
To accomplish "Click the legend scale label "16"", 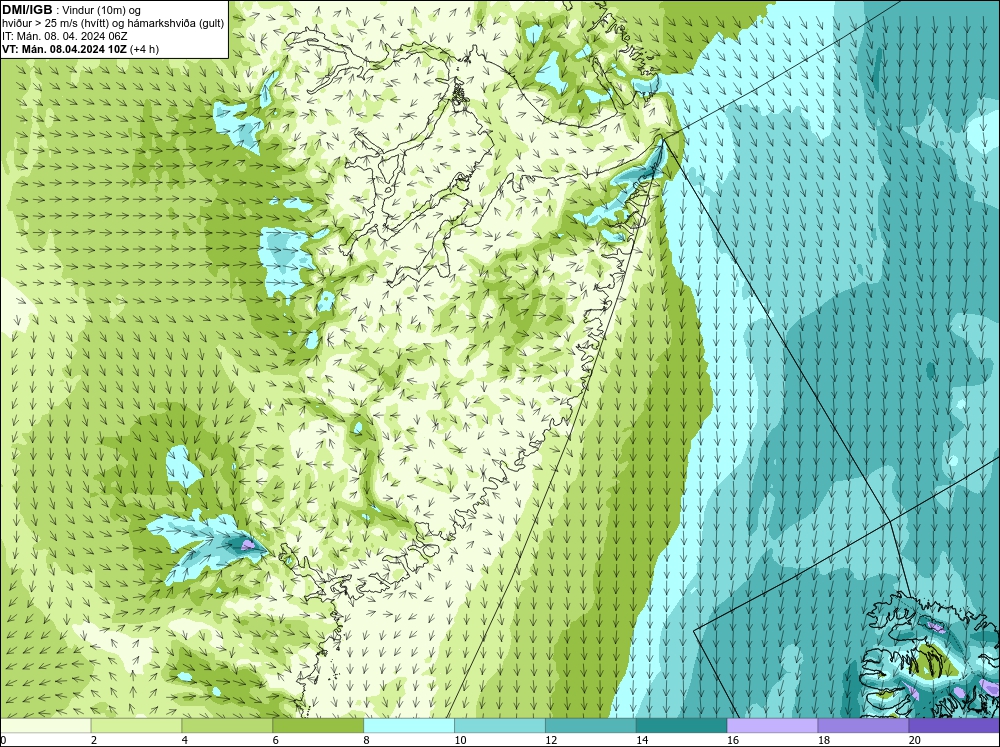I will click(x=733, y=740).
